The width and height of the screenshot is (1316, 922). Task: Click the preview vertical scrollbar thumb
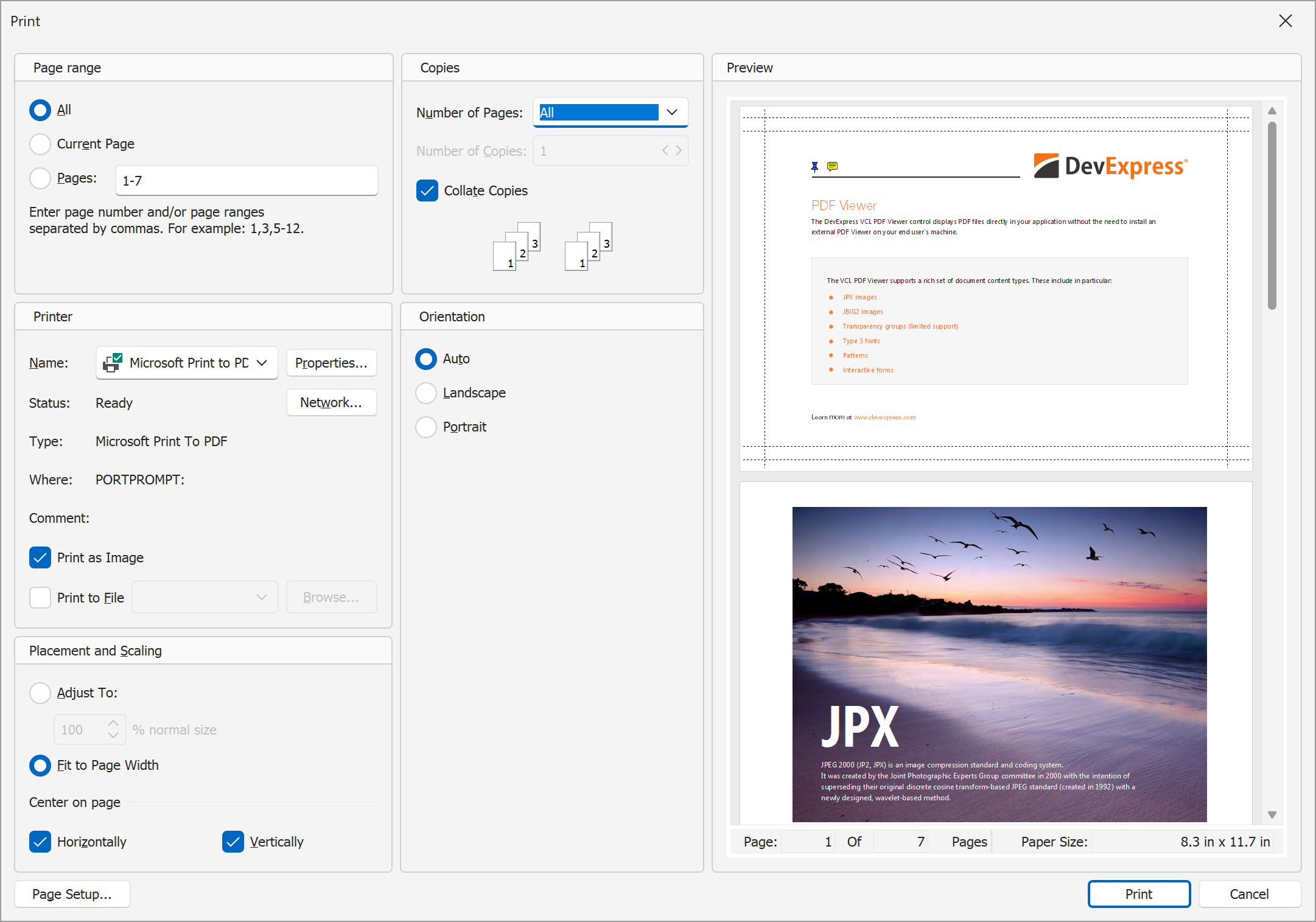[x=1272, y=216]
